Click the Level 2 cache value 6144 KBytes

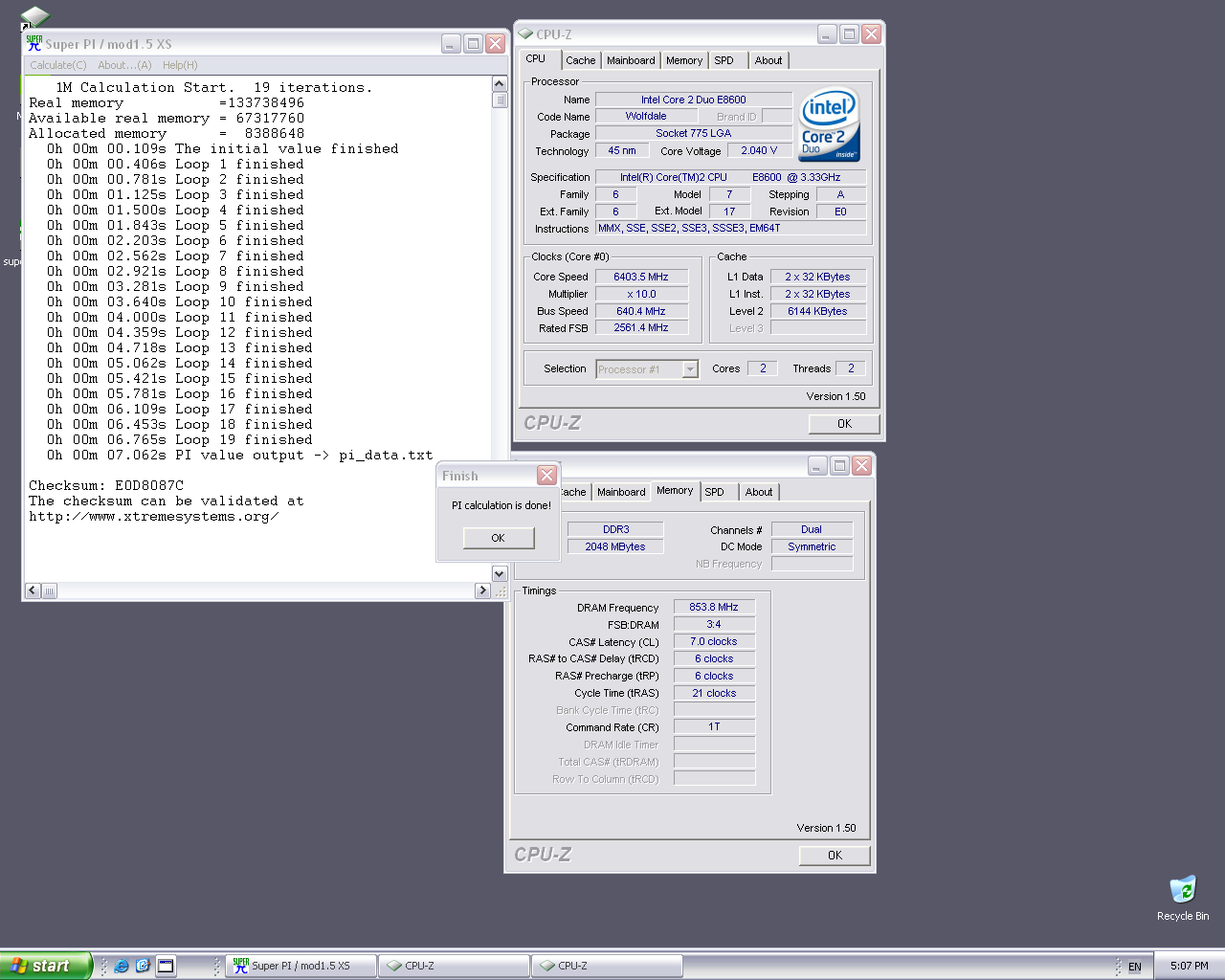pos(817,311)
